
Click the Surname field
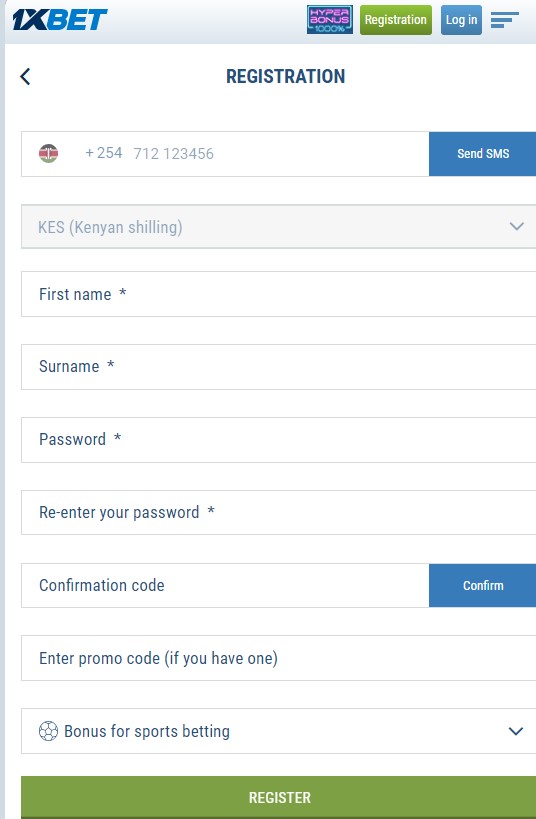pyautogui.click(x=278, y=367)
